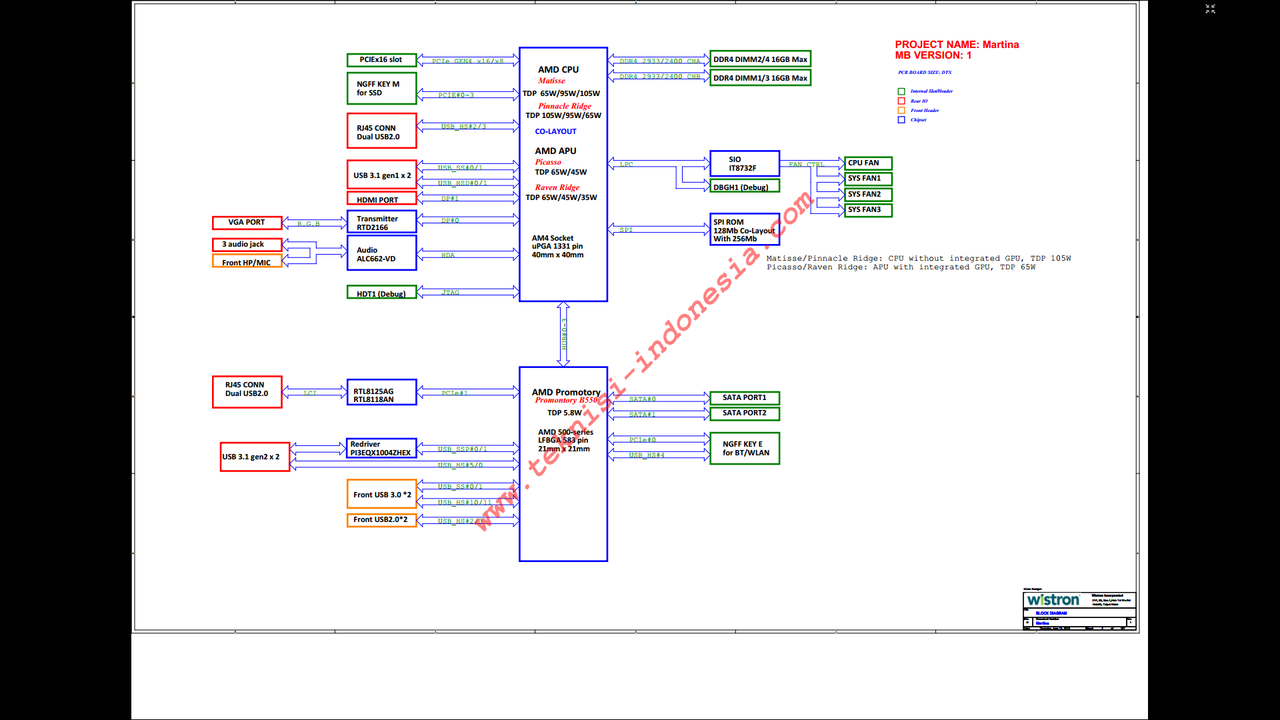
Task: Click the SIO IT8732F block
Action: tap(744, 164)
